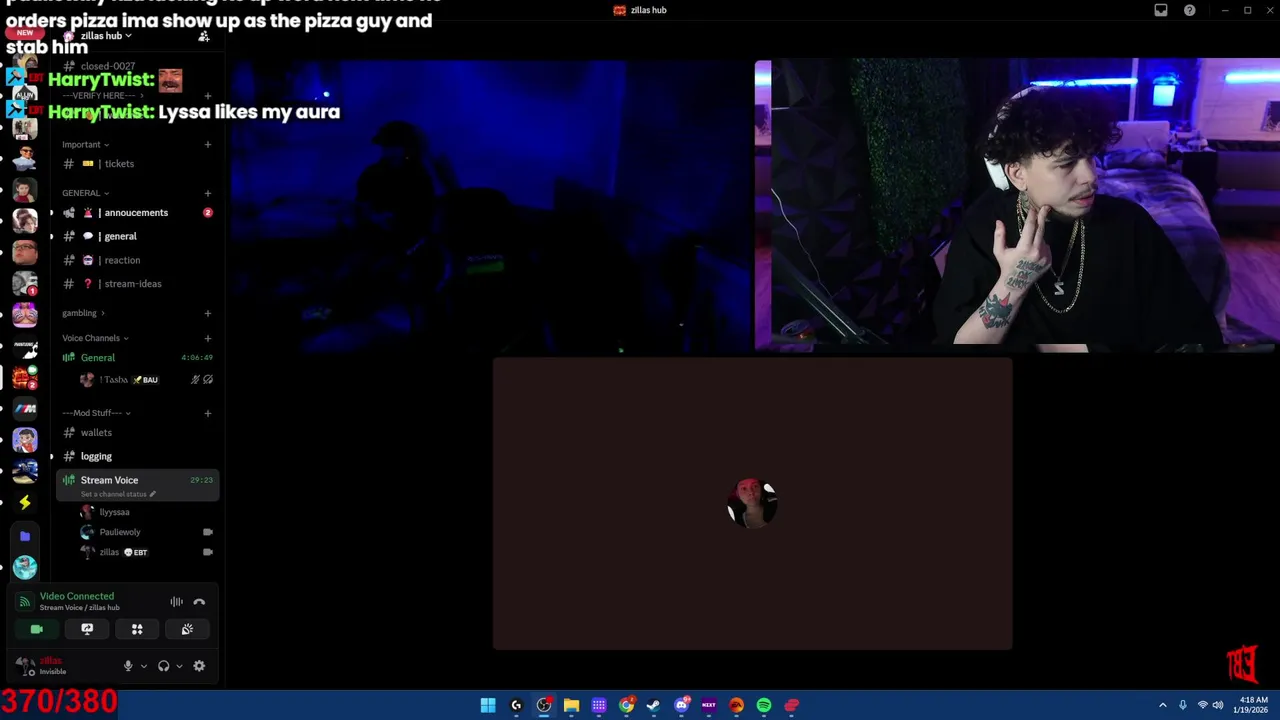The image size is (1280, 720).
Task: Turn off the camera button
Action: coord(37,629)
